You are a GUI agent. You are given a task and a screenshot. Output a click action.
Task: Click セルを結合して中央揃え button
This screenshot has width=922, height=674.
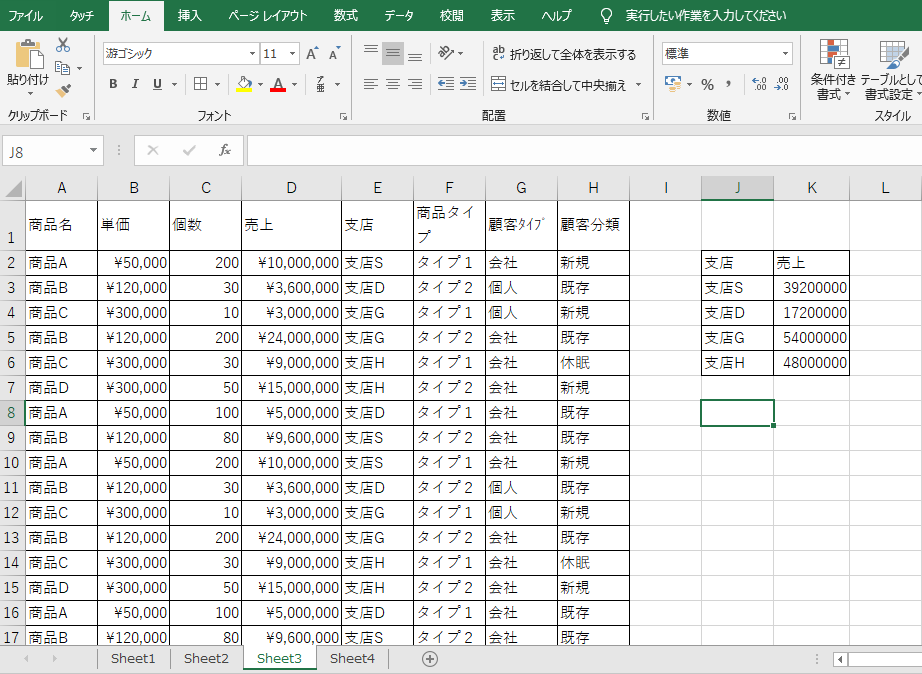click(x=558, y=85)
